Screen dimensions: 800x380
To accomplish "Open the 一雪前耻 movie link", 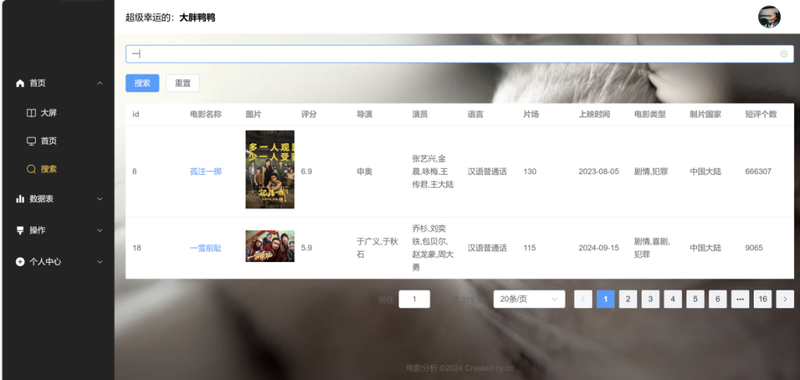I will (206, 248).
